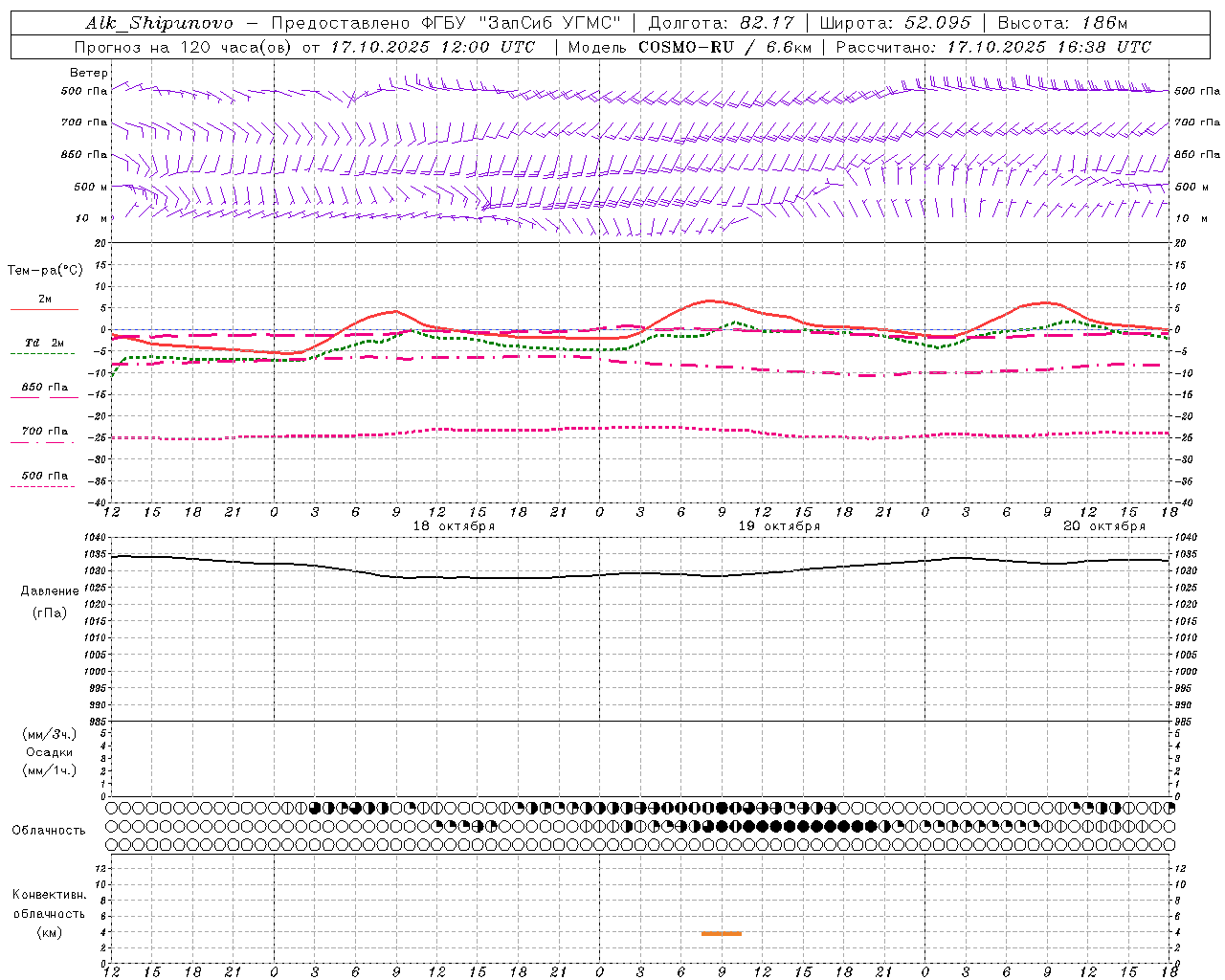
Task: Select the latitude value Широта: 52.095
Action: [x=895, y=24]
